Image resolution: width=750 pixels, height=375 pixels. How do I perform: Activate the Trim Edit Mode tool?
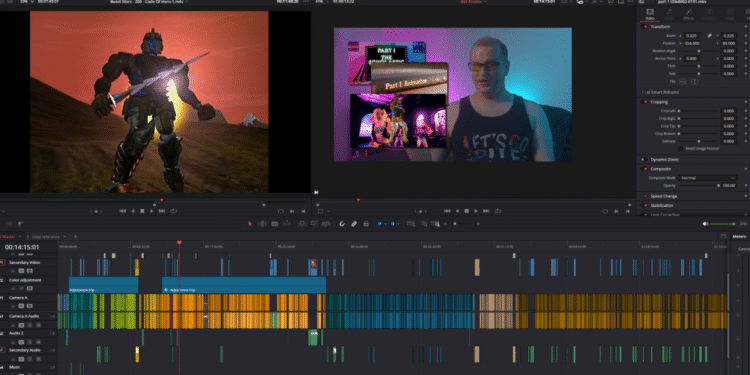pos(262,223)
